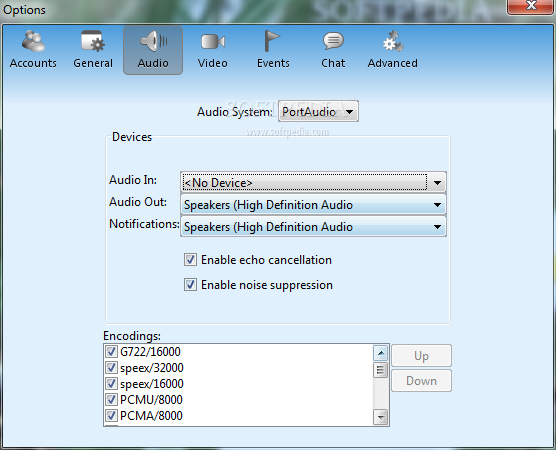
Task: Open the Advanced gears icon
Action: [x=393, y=41]
